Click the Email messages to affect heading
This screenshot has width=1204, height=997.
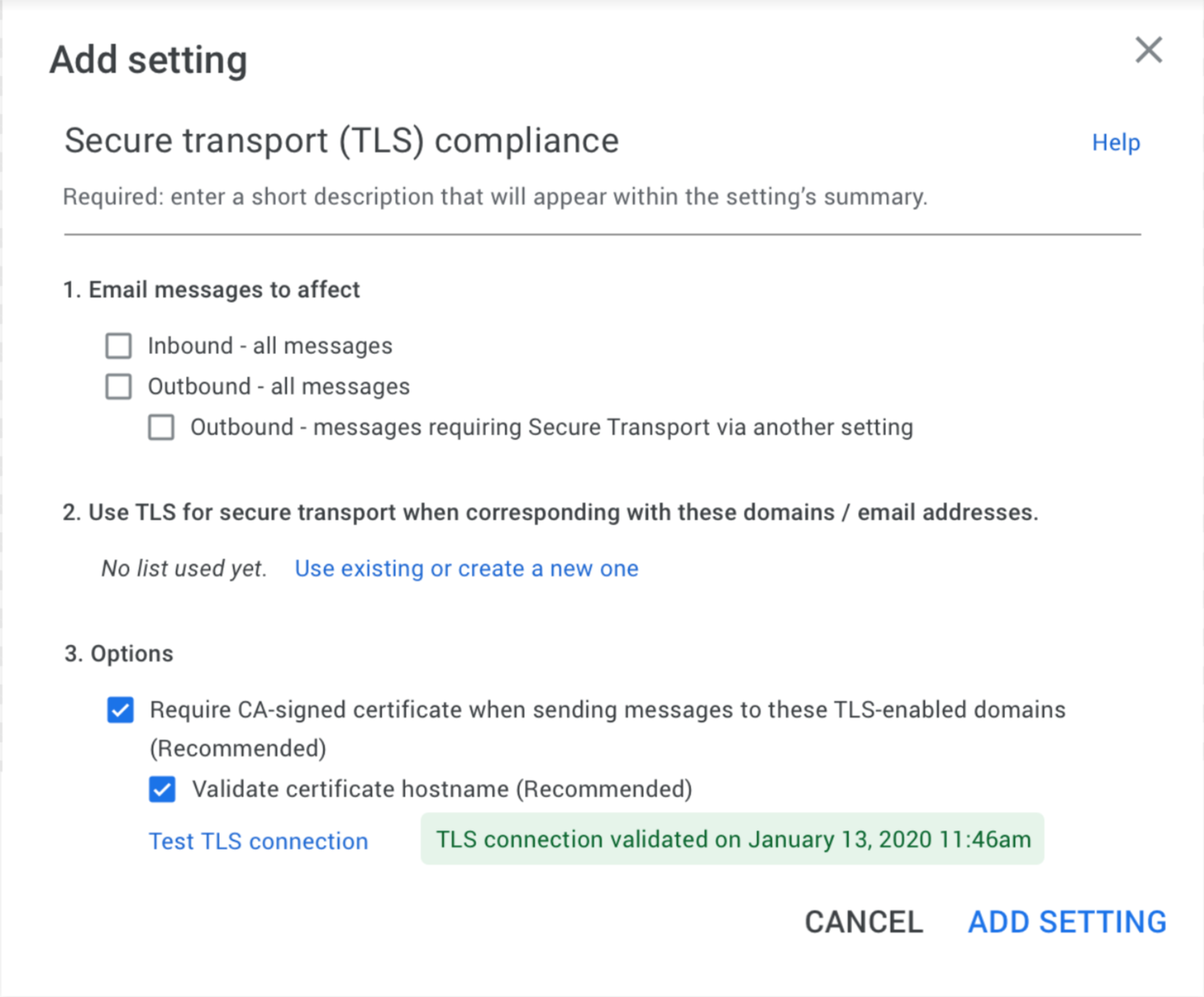(211, 290)
